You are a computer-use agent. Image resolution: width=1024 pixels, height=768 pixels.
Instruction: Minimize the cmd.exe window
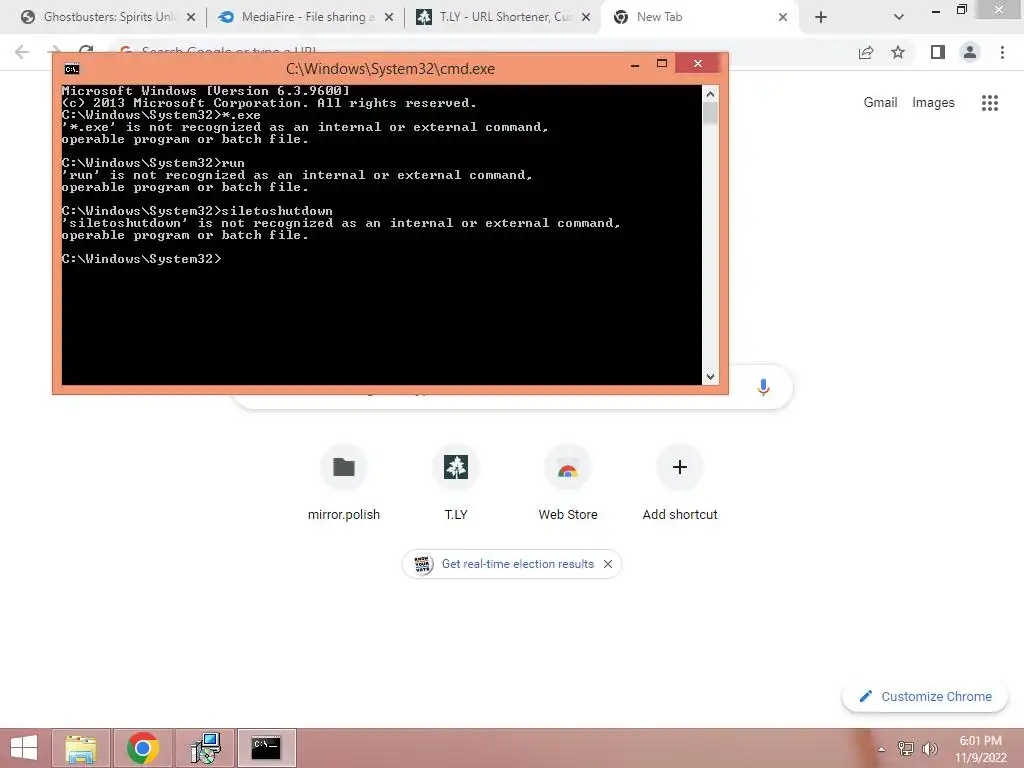[x=635, y=64]
